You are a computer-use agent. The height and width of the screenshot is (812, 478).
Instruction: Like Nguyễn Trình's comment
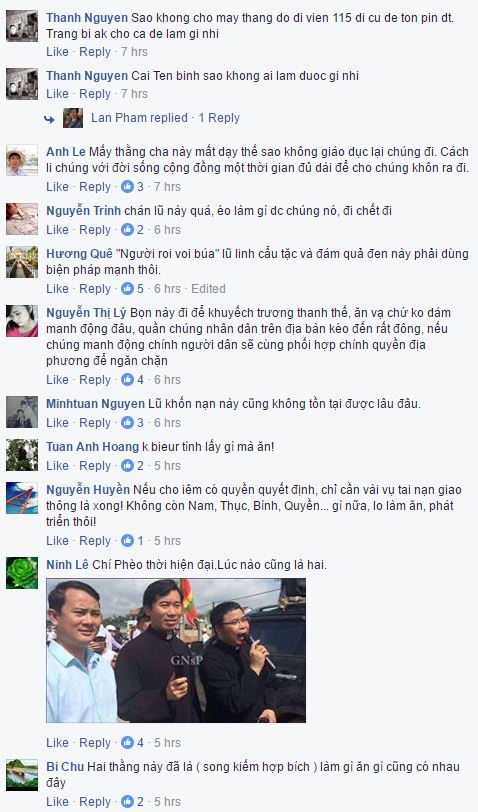point(57,229)
